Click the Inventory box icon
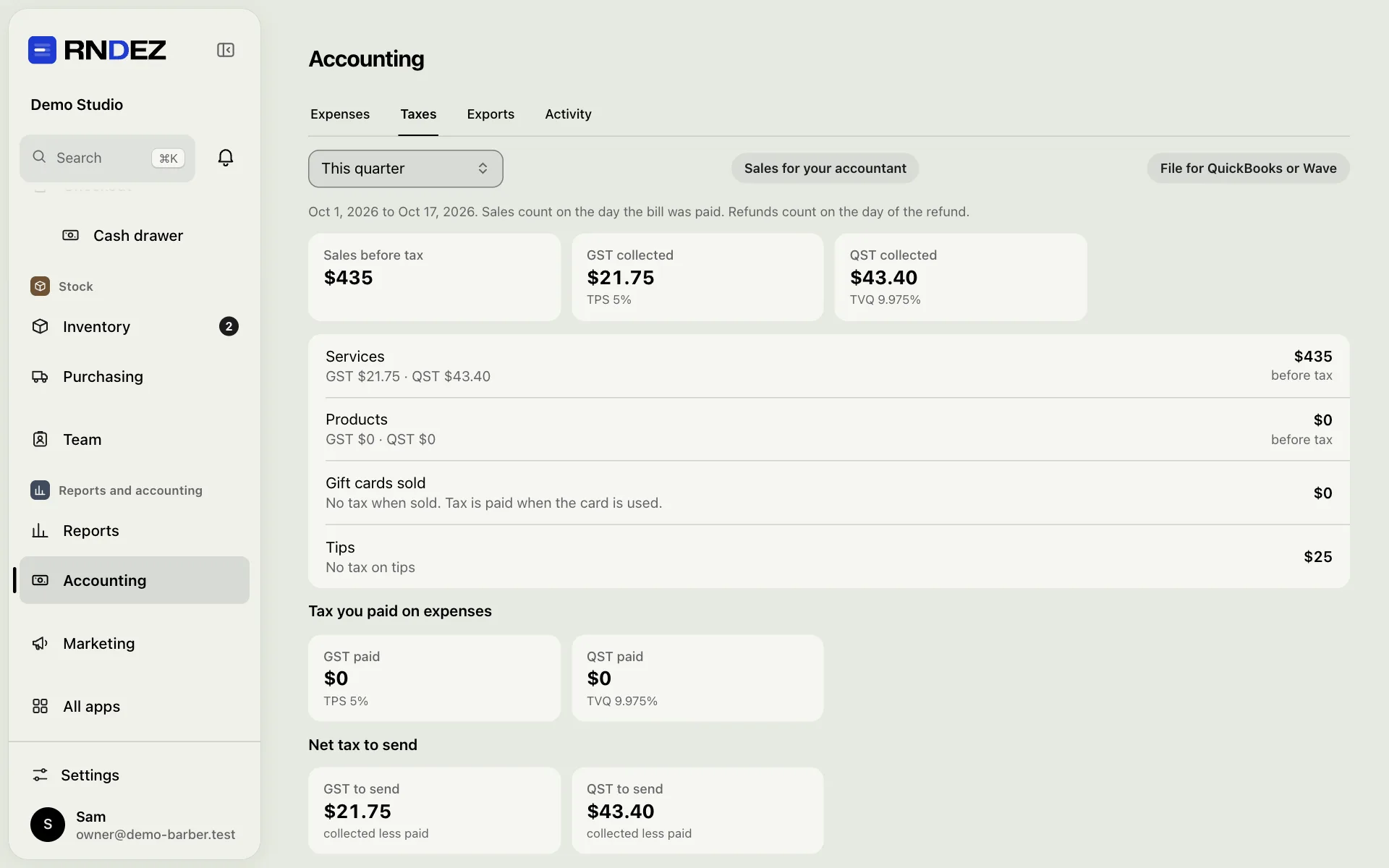 [x=41, y=326]
